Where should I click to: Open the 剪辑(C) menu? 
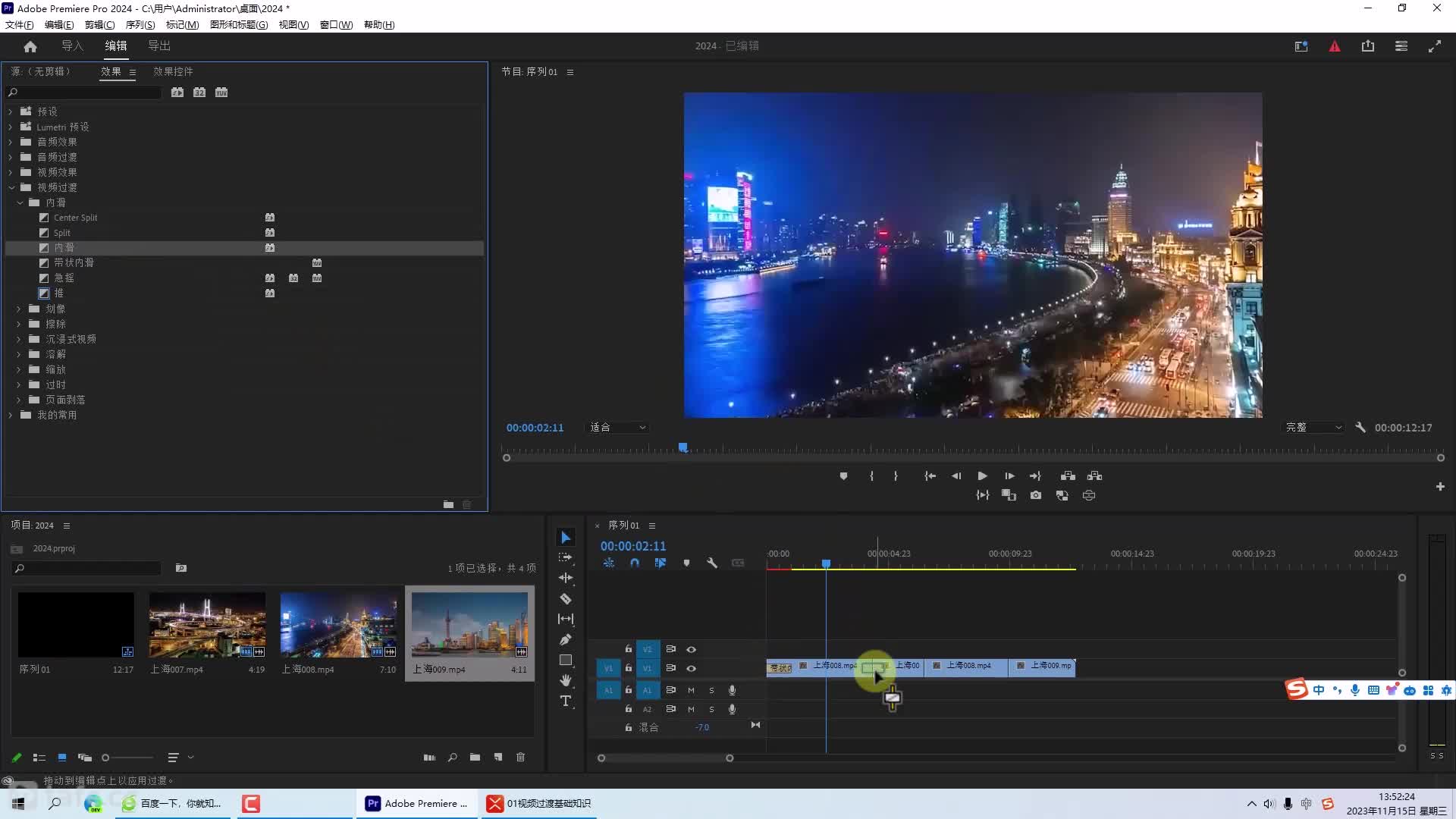(99, 25)
